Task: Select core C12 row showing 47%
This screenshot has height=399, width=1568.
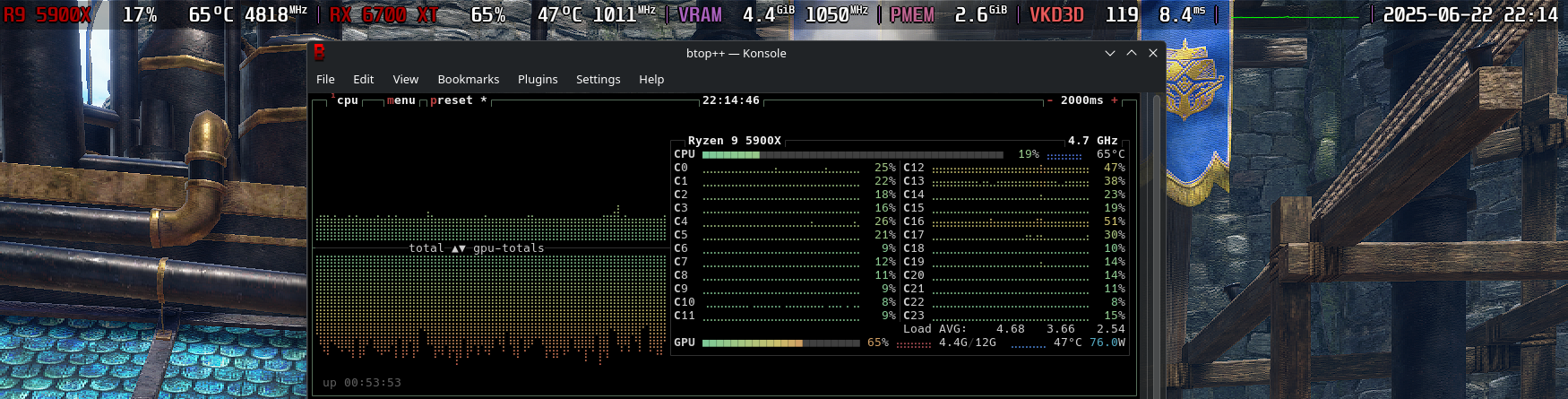Action: point(1014,168)
